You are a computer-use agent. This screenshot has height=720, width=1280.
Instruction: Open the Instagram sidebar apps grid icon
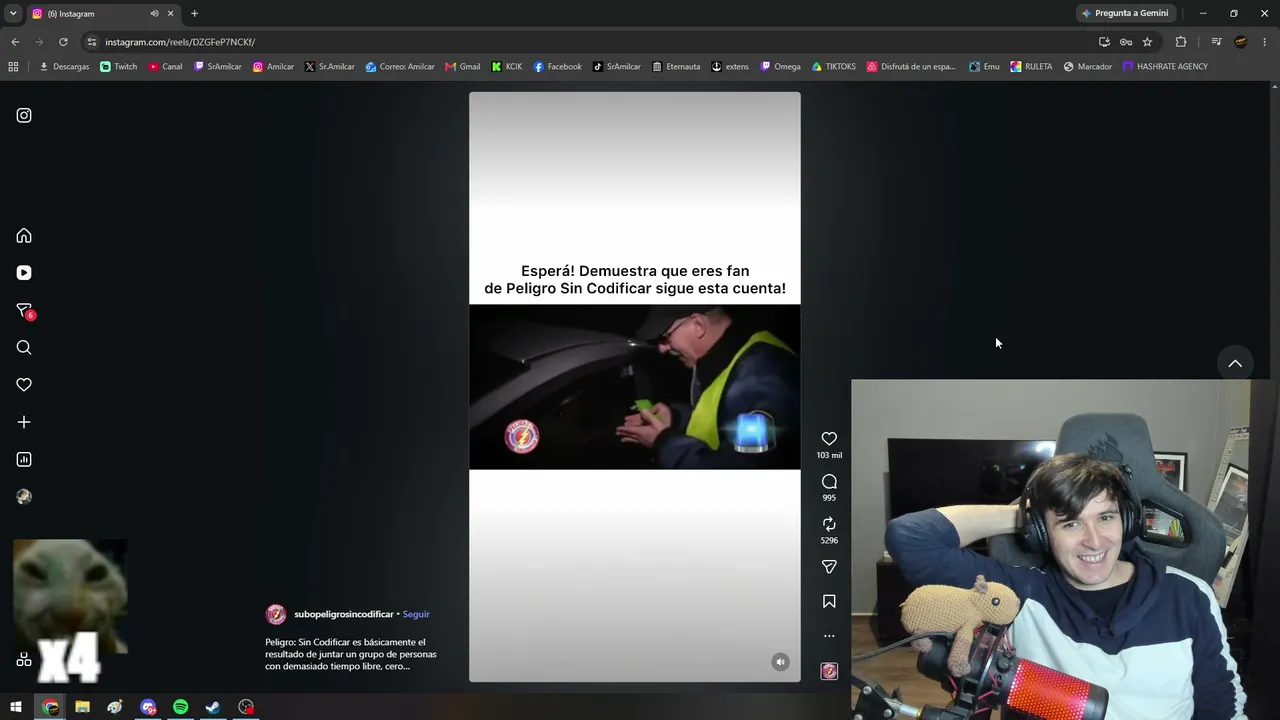click(24, 660)
